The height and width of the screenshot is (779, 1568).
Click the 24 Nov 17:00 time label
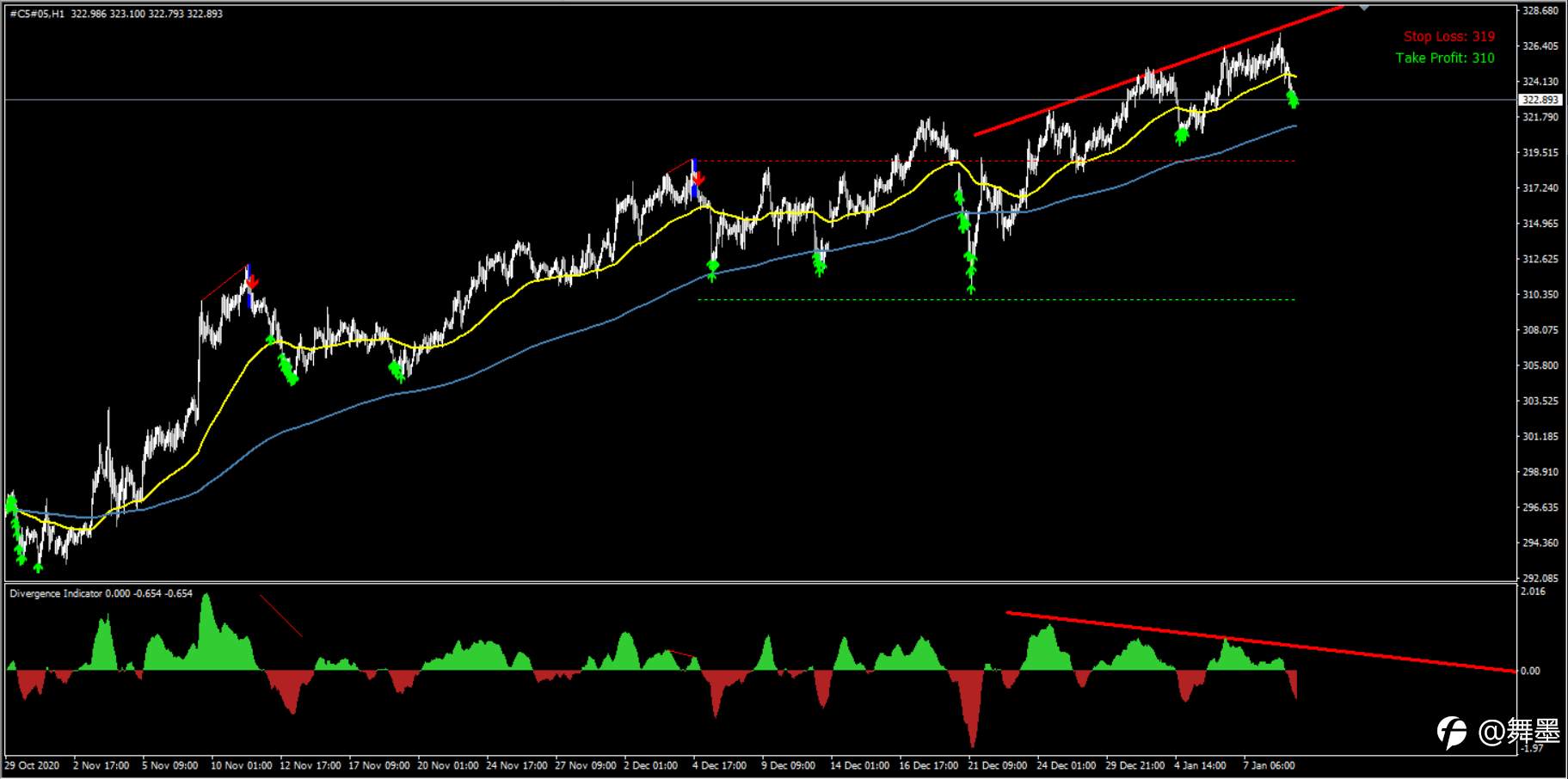516,765
